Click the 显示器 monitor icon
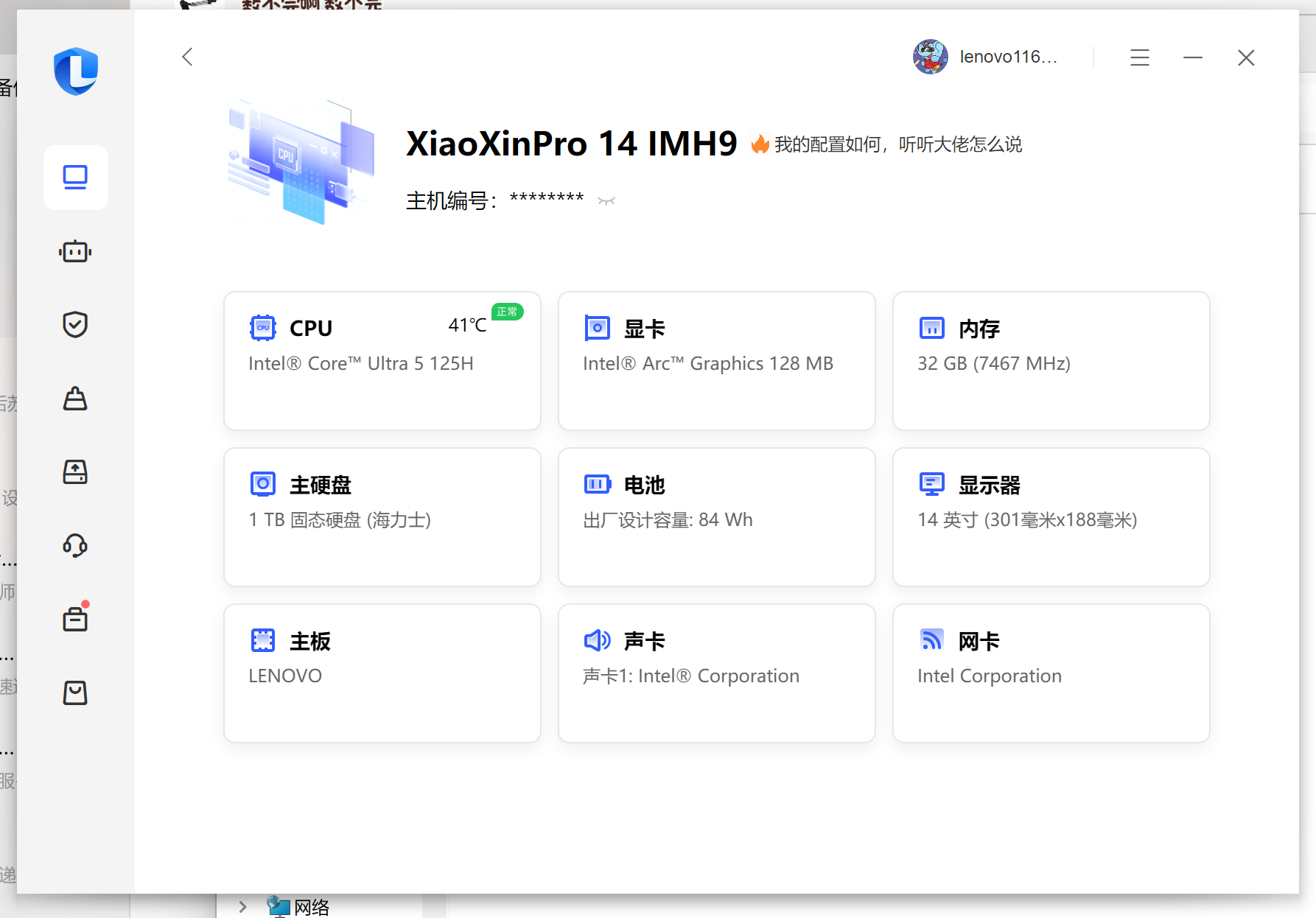This screenshot has height=918, width=1316. click(x=931, y=484)
